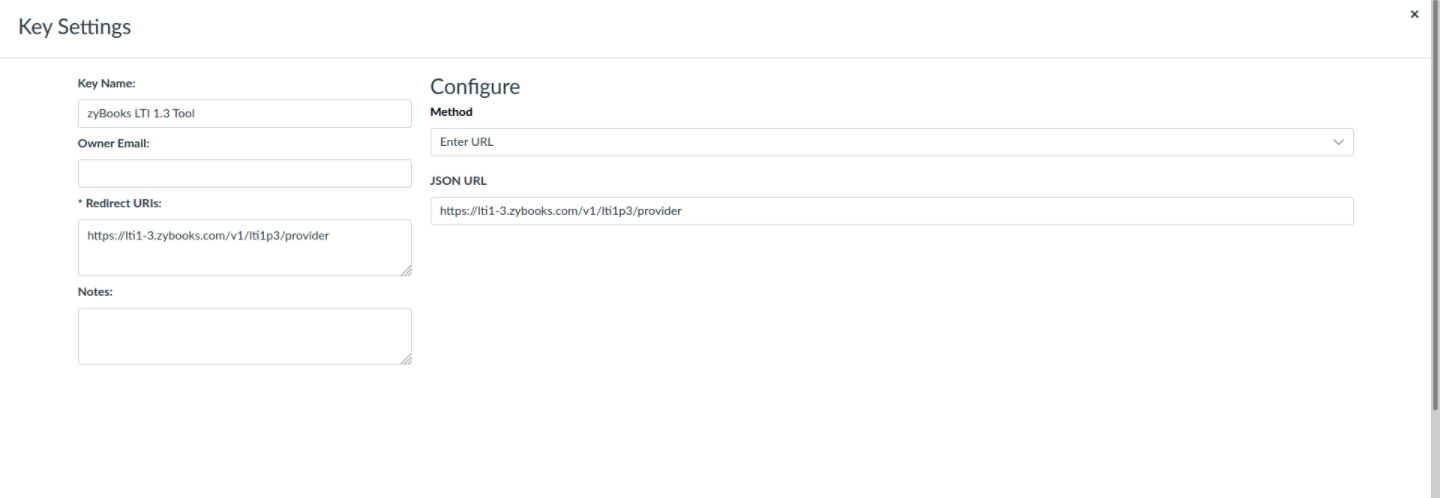The height and width of the screenshot is (498, 1440).
Task: Click the required asterisk before Redirect URIs
Action: click(80, 204)
